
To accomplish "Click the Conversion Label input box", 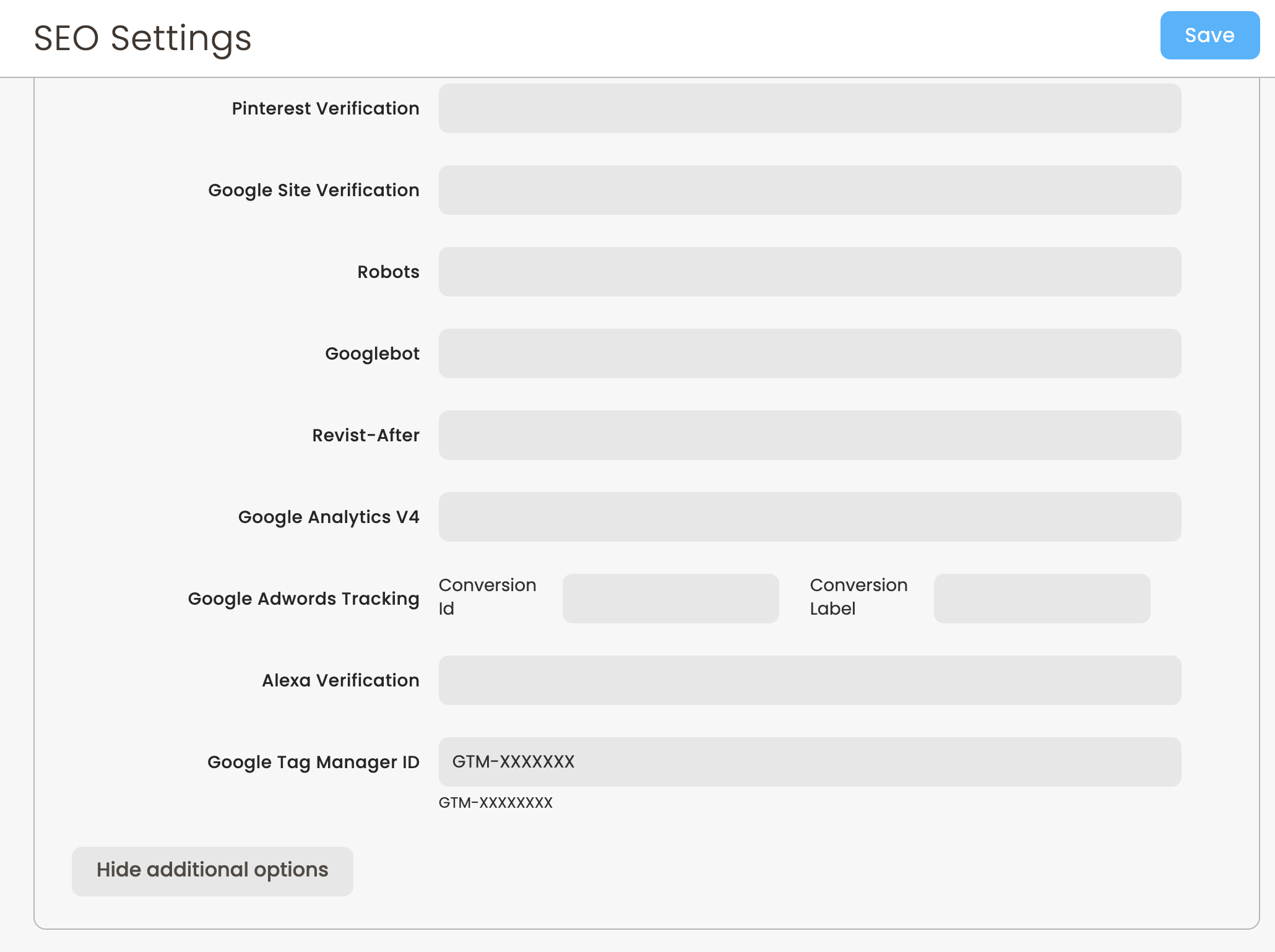I will click(1041, 599).
